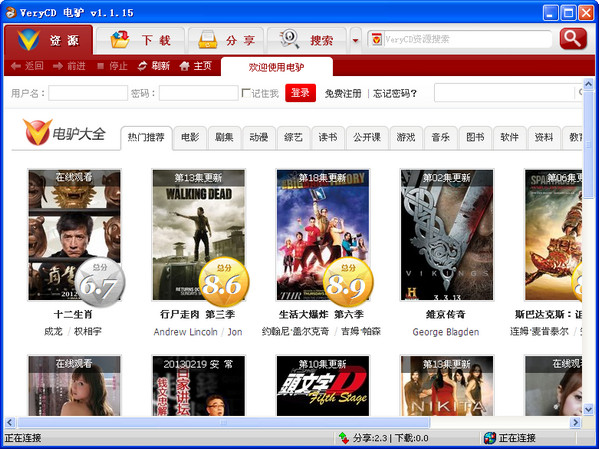Image resolution: width=599 pixels, height=449 pixels.
Task: Click the Andrew Lincoln actor link
Action: tap(185, 332)
